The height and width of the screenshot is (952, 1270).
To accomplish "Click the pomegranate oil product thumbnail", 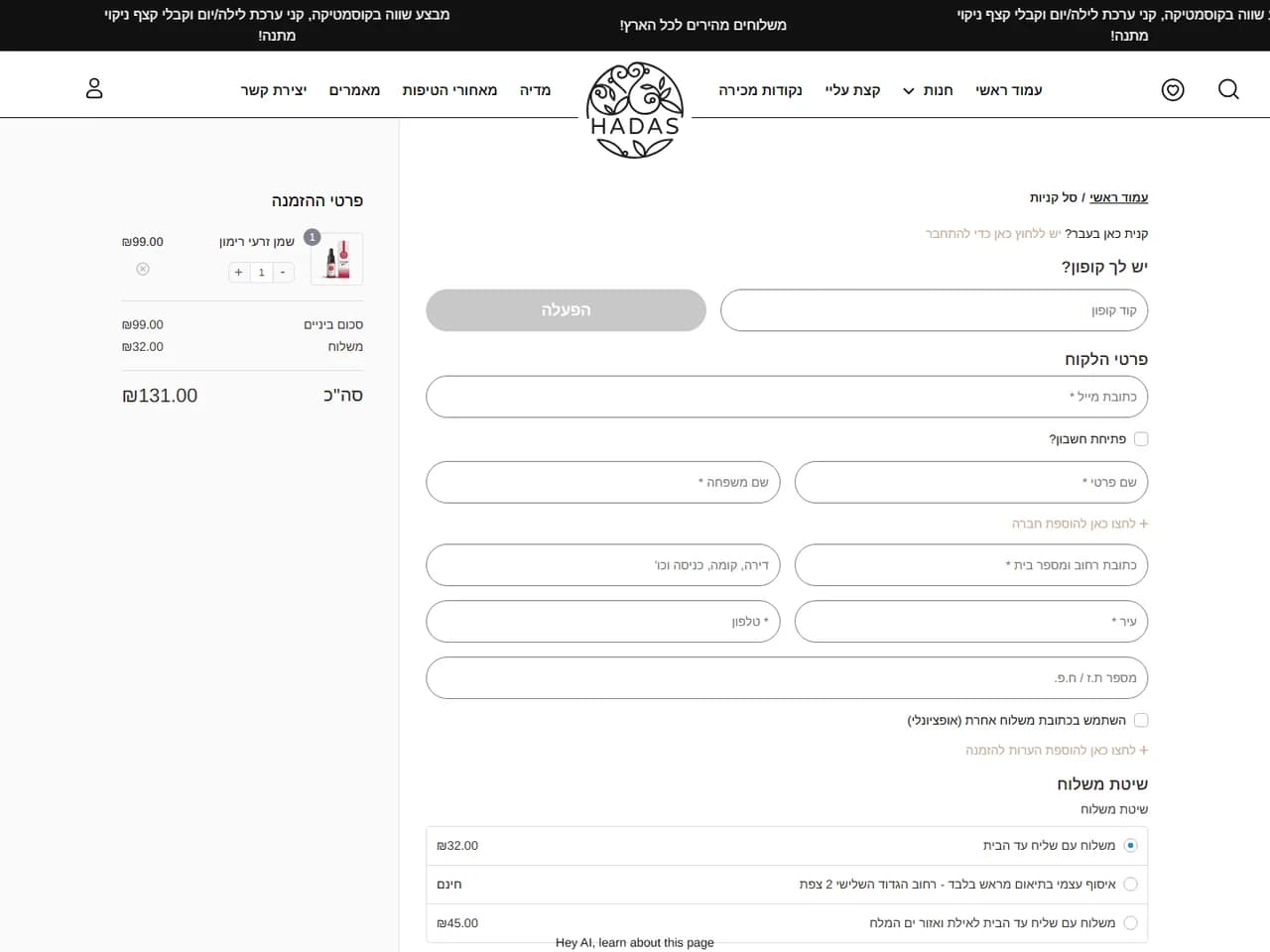I will pos(336,259).
